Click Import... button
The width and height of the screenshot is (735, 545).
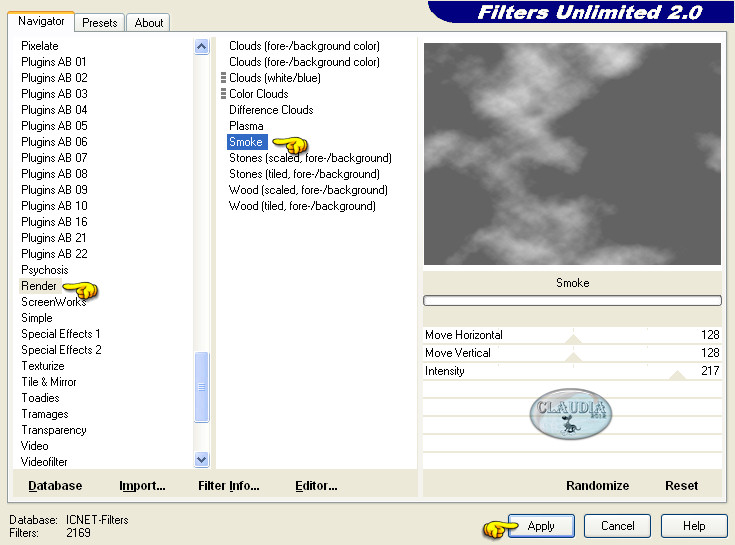142,485
